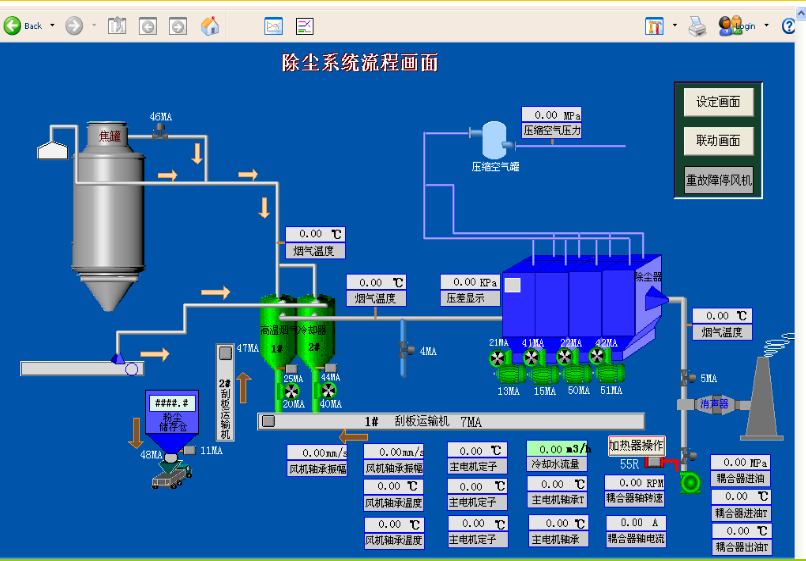Click the printer icon
The width and height of the screenshot is (806, 561).
[x=697, y=26]
